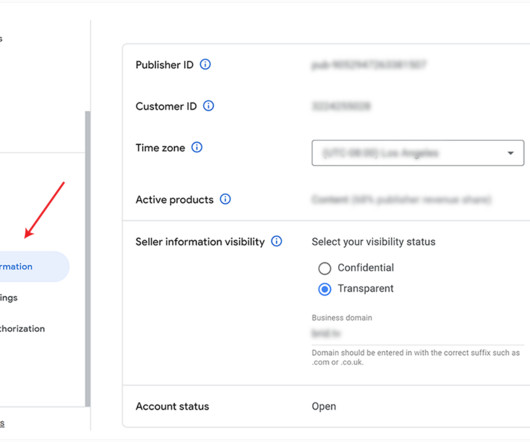Click the Confidential option label
Image resolution: width=530 pixels, height=442 pixels.
coord(366,268)
